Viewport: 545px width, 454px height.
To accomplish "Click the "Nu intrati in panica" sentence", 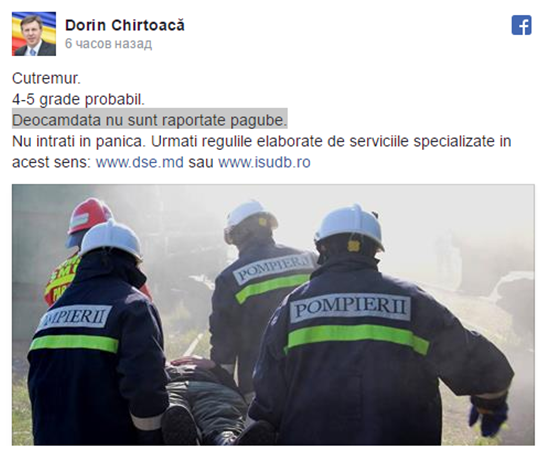I will pos(79,141).
